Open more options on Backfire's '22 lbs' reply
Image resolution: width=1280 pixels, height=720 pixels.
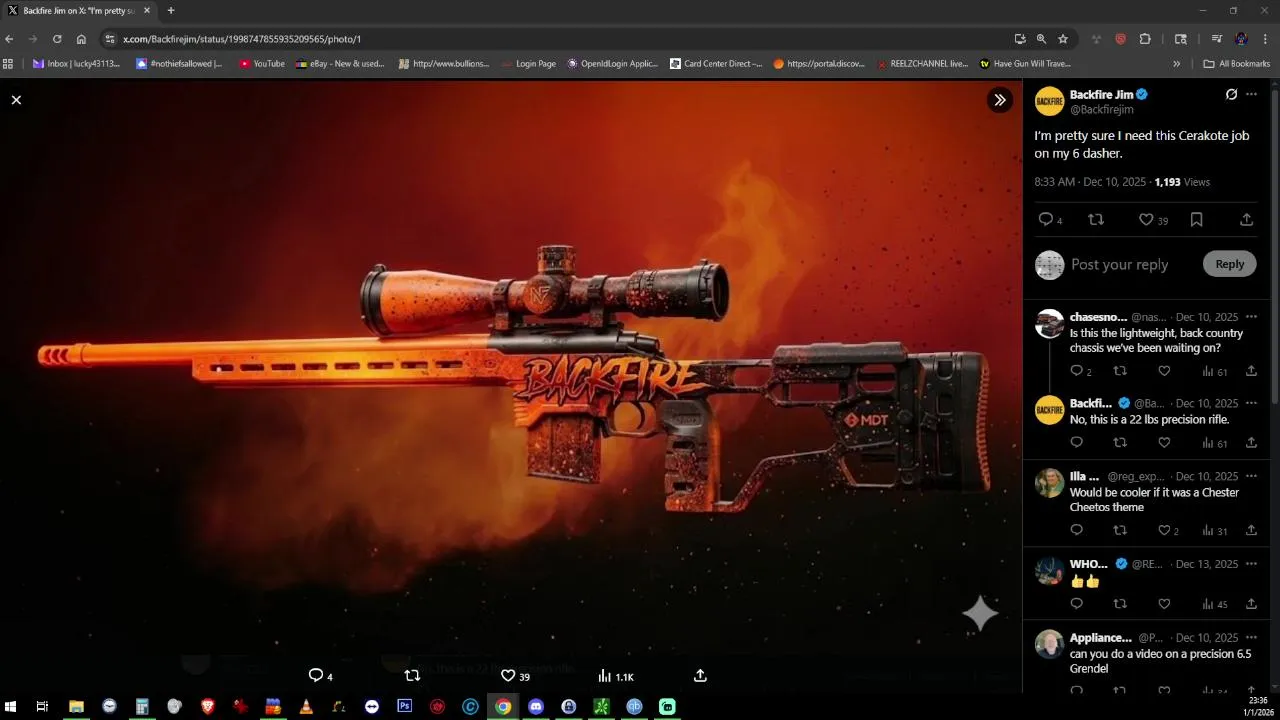pyautogui.click(x=1251, y=403)
